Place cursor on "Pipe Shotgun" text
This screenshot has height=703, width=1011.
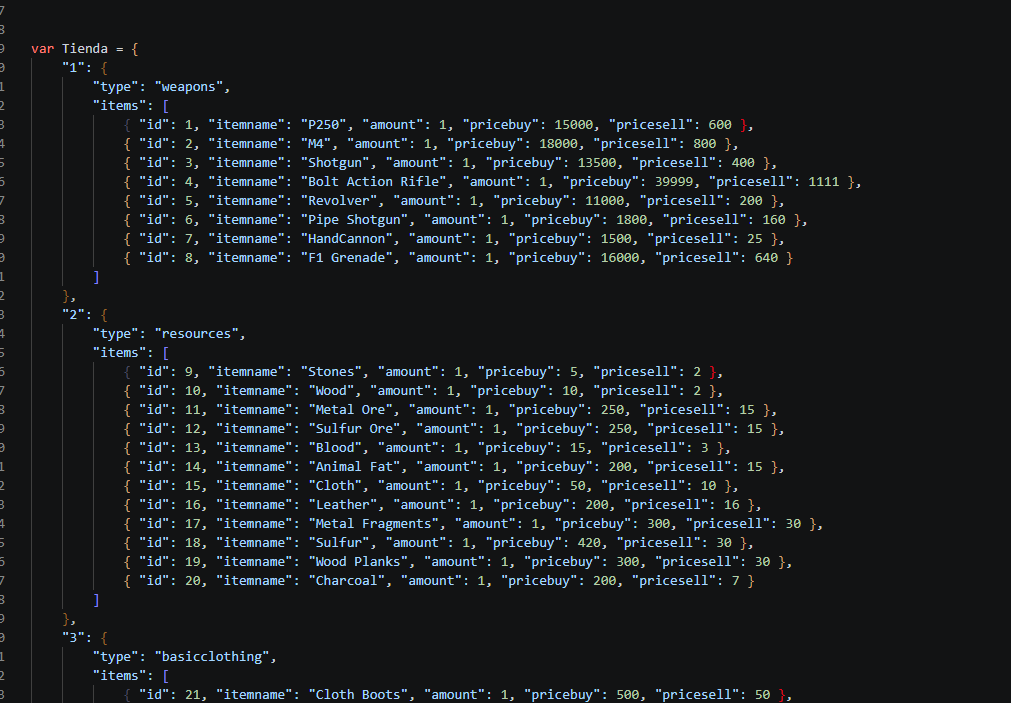(x=358, y=219)
